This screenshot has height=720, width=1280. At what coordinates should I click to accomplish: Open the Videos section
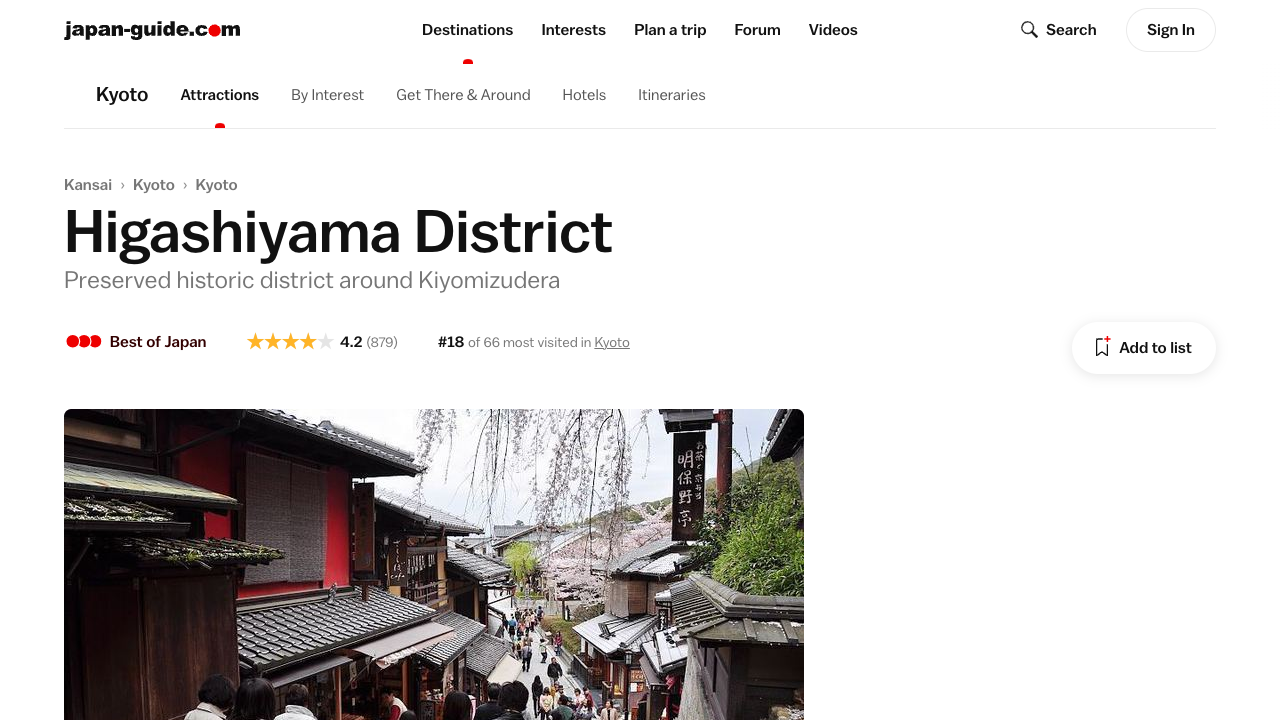(x=833, y=30)
